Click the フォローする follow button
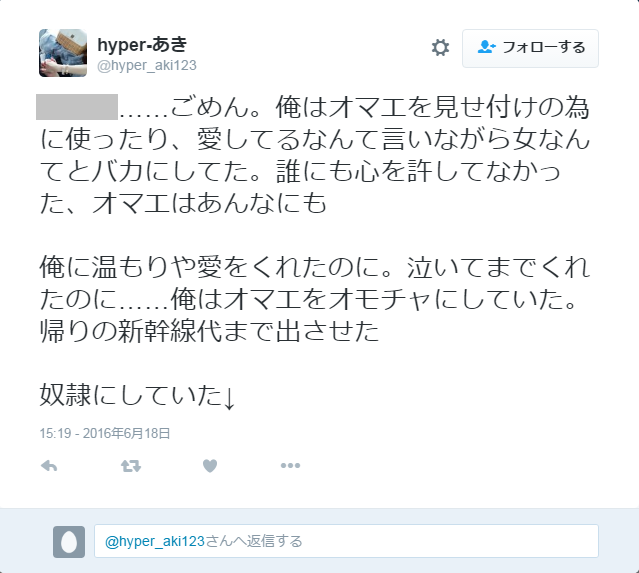Image resolution: width=639 pixels, height=573 pixels. click(530, 48)
